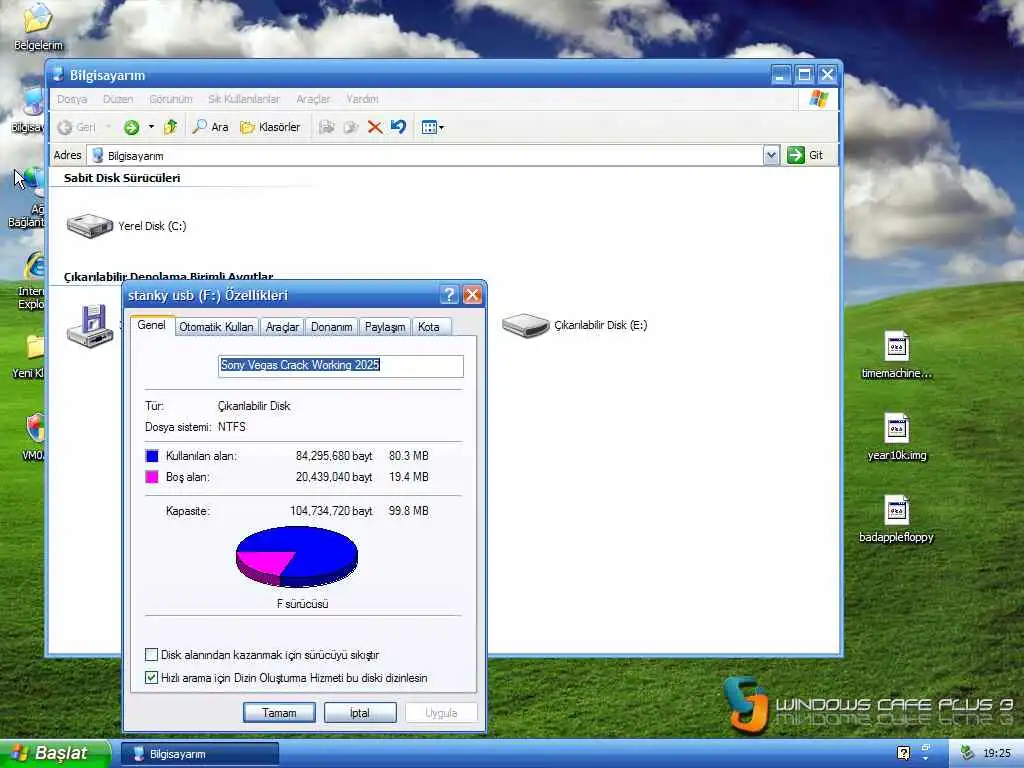The width and height of the screenshot is (1024, 768).
Task: Click the help tray icon with question mark
Action: pyautogui.click(x=903, y=753)
